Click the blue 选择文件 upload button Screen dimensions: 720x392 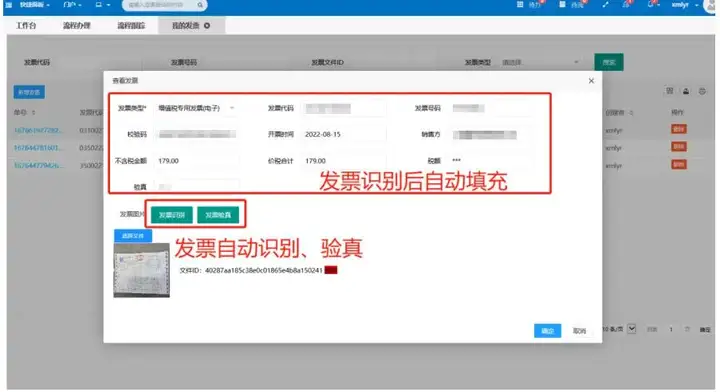(x=133, y=235)
